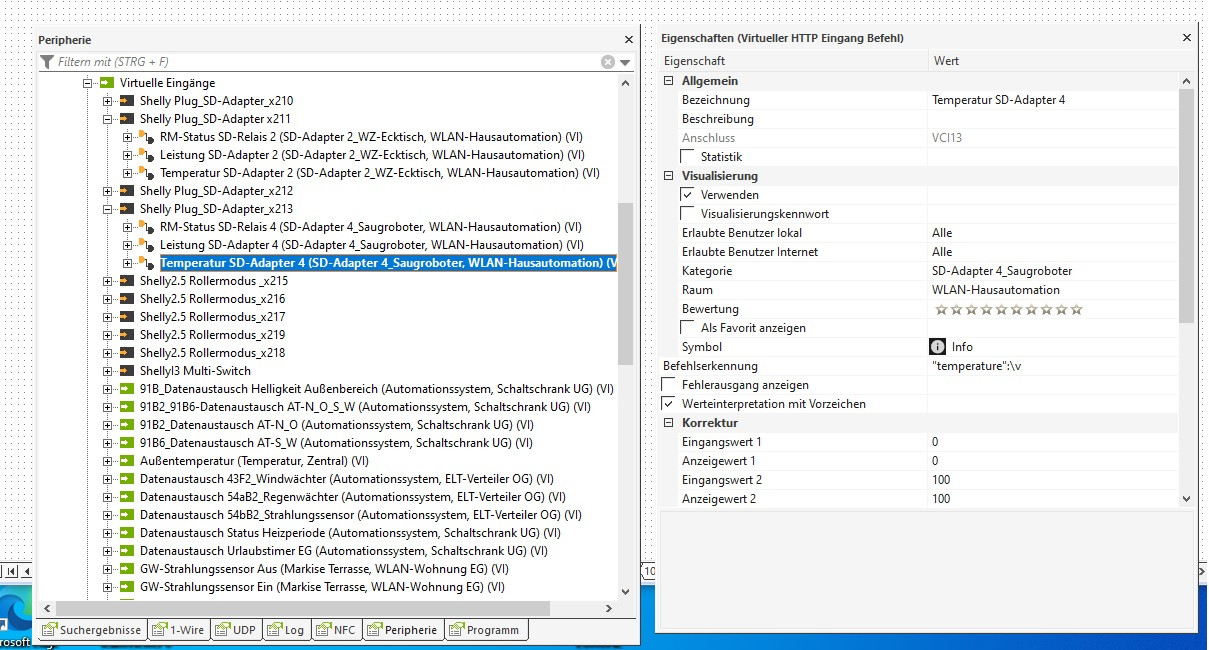Screen dimensions: 1209x650
Task: Click the Bewertung star rating row
Action: 1008,309
